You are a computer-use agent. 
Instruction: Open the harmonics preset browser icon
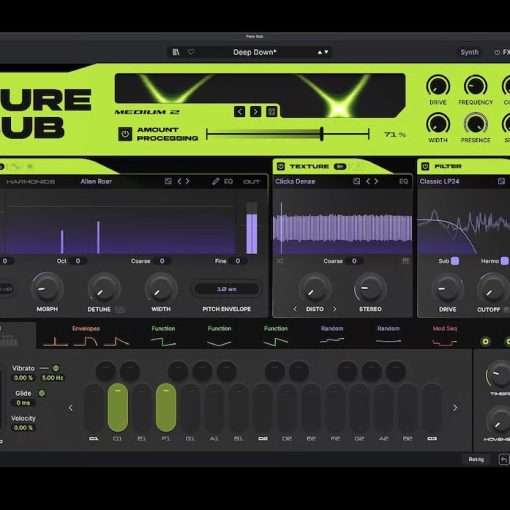[x=168, y=181]
